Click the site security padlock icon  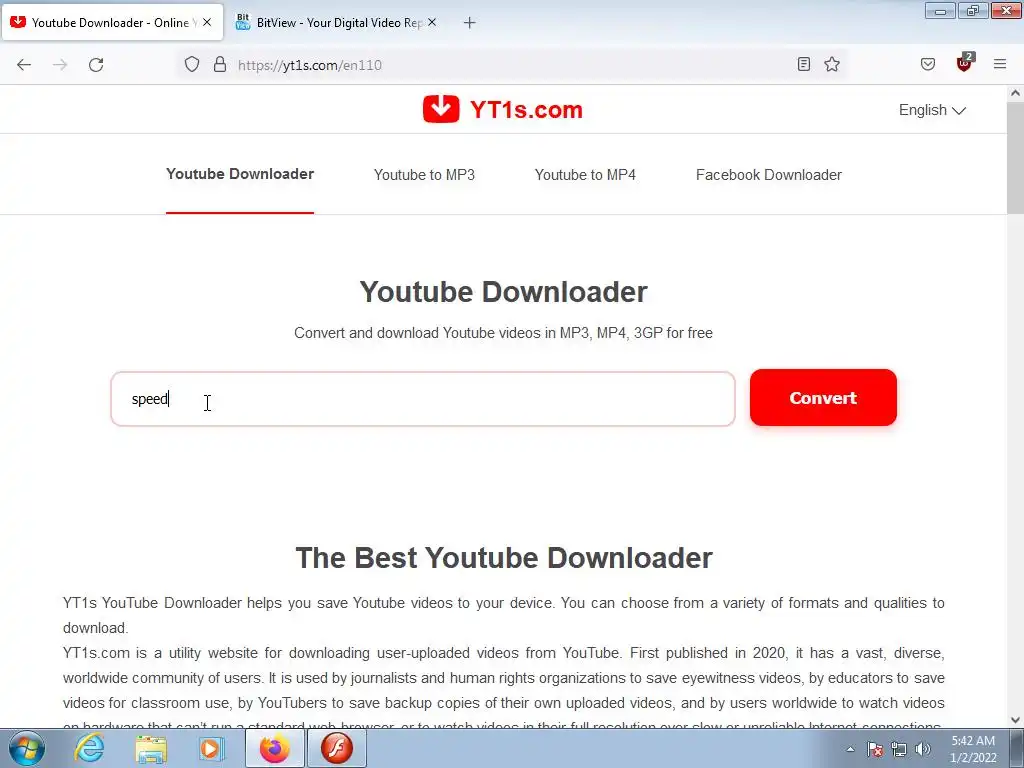click(x=220, y=65)
